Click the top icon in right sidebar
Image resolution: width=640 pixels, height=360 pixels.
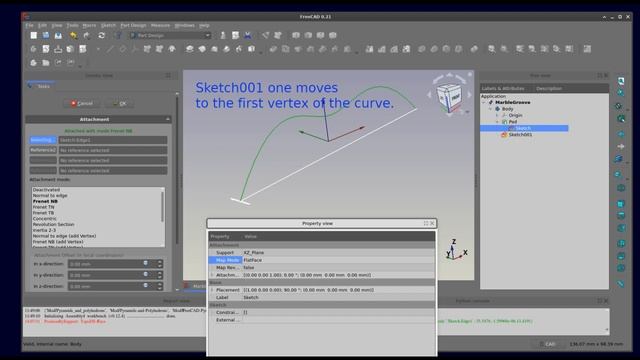pos(621,81)
